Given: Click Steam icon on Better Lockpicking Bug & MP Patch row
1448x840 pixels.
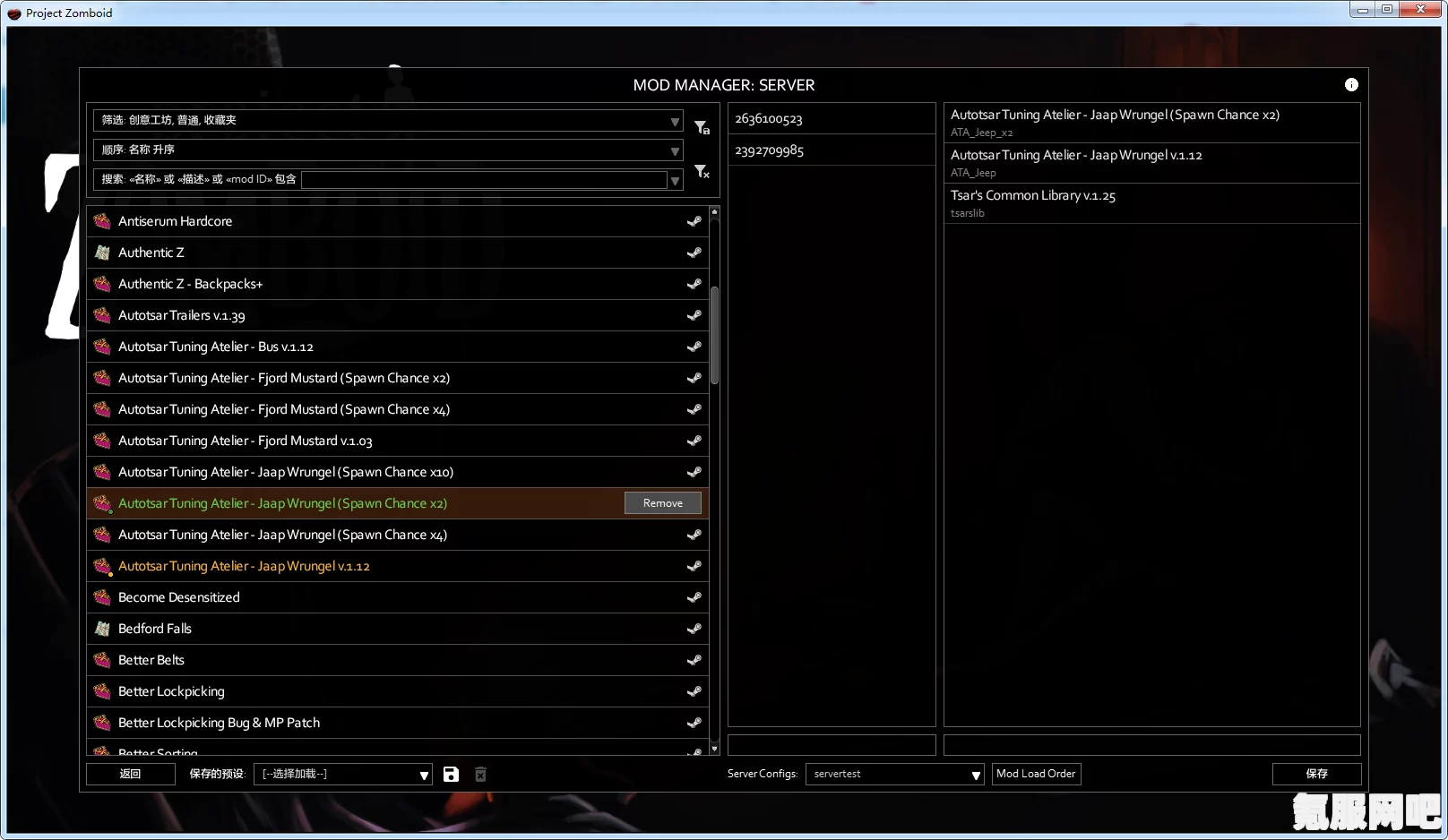Looking at the screenshot, I should click(x=694, y=723).
